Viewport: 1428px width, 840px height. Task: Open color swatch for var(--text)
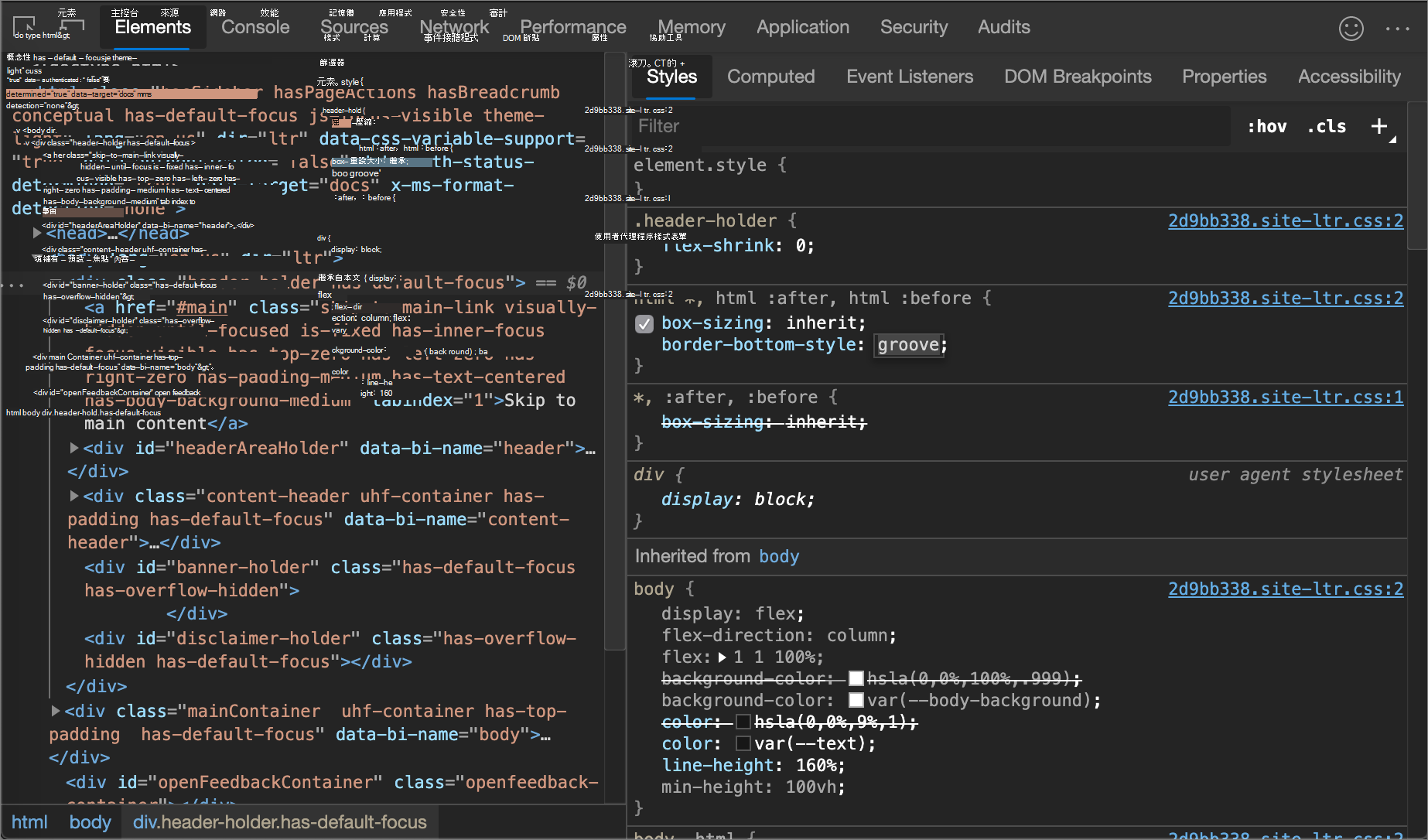[743, 743]
